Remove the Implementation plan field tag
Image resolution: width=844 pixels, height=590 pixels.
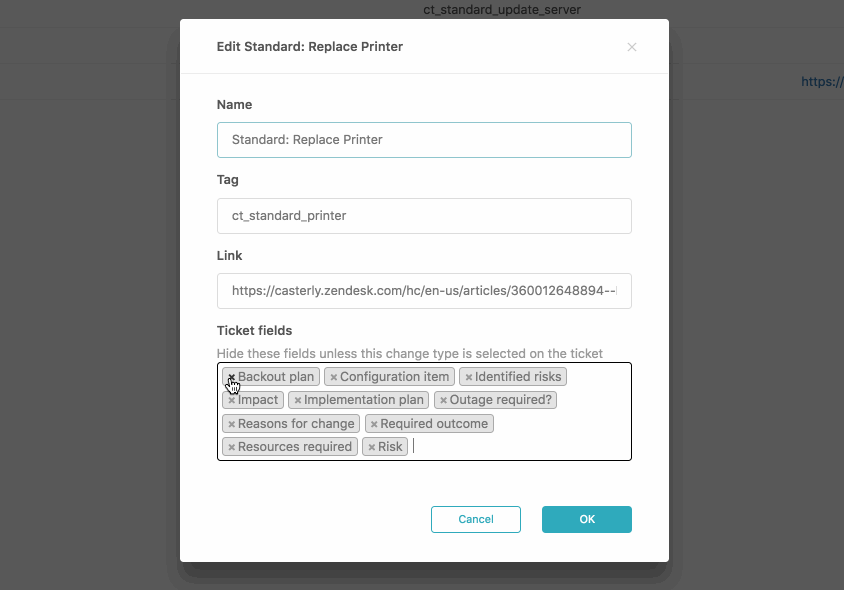pos(298,401)
